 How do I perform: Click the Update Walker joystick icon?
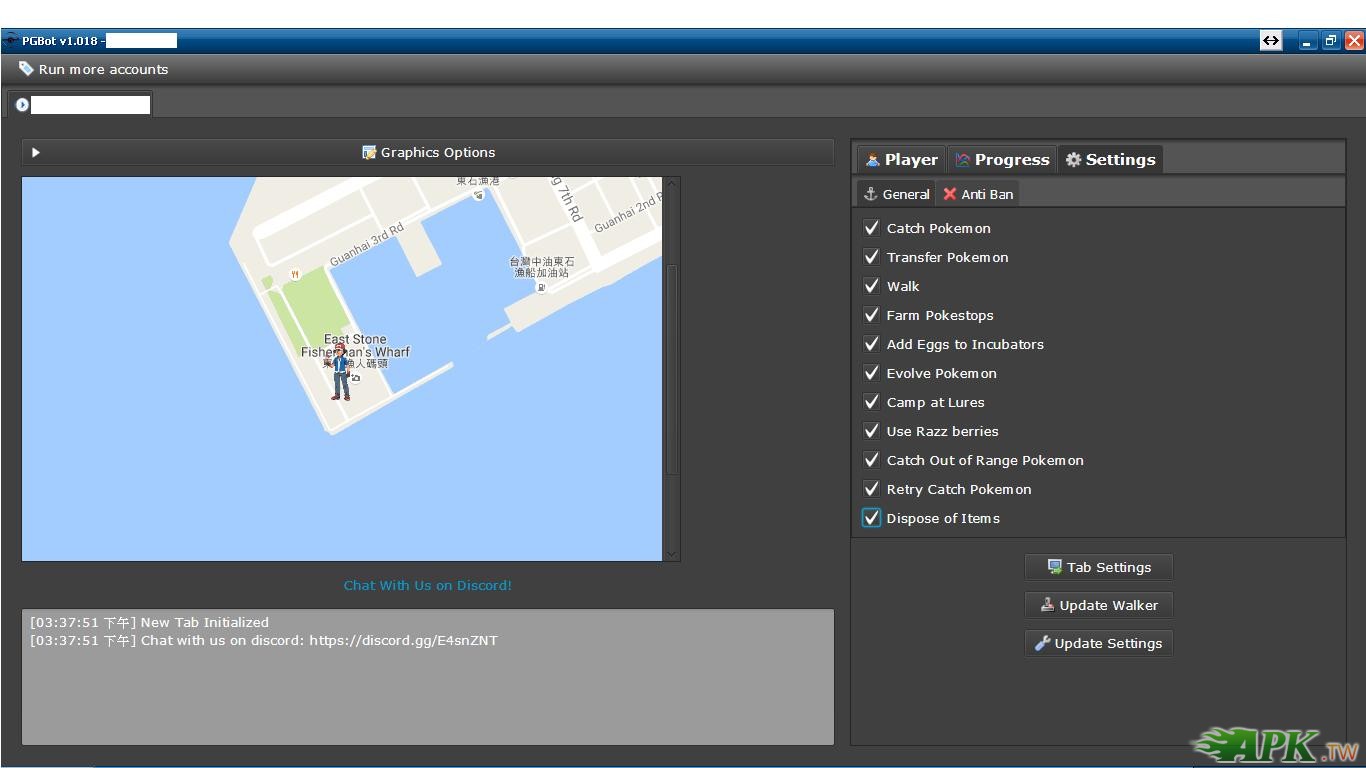click(x=1047, y=605)
